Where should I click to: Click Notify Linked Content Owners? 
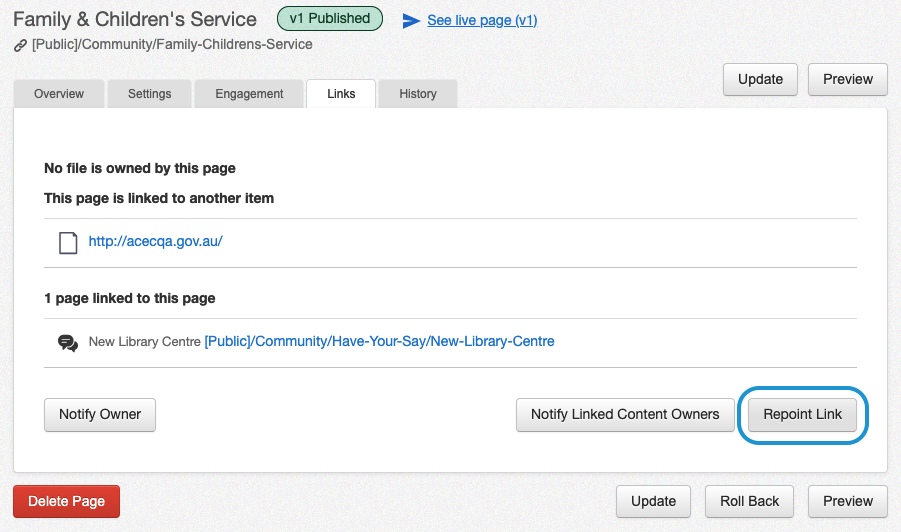[625, 414]
